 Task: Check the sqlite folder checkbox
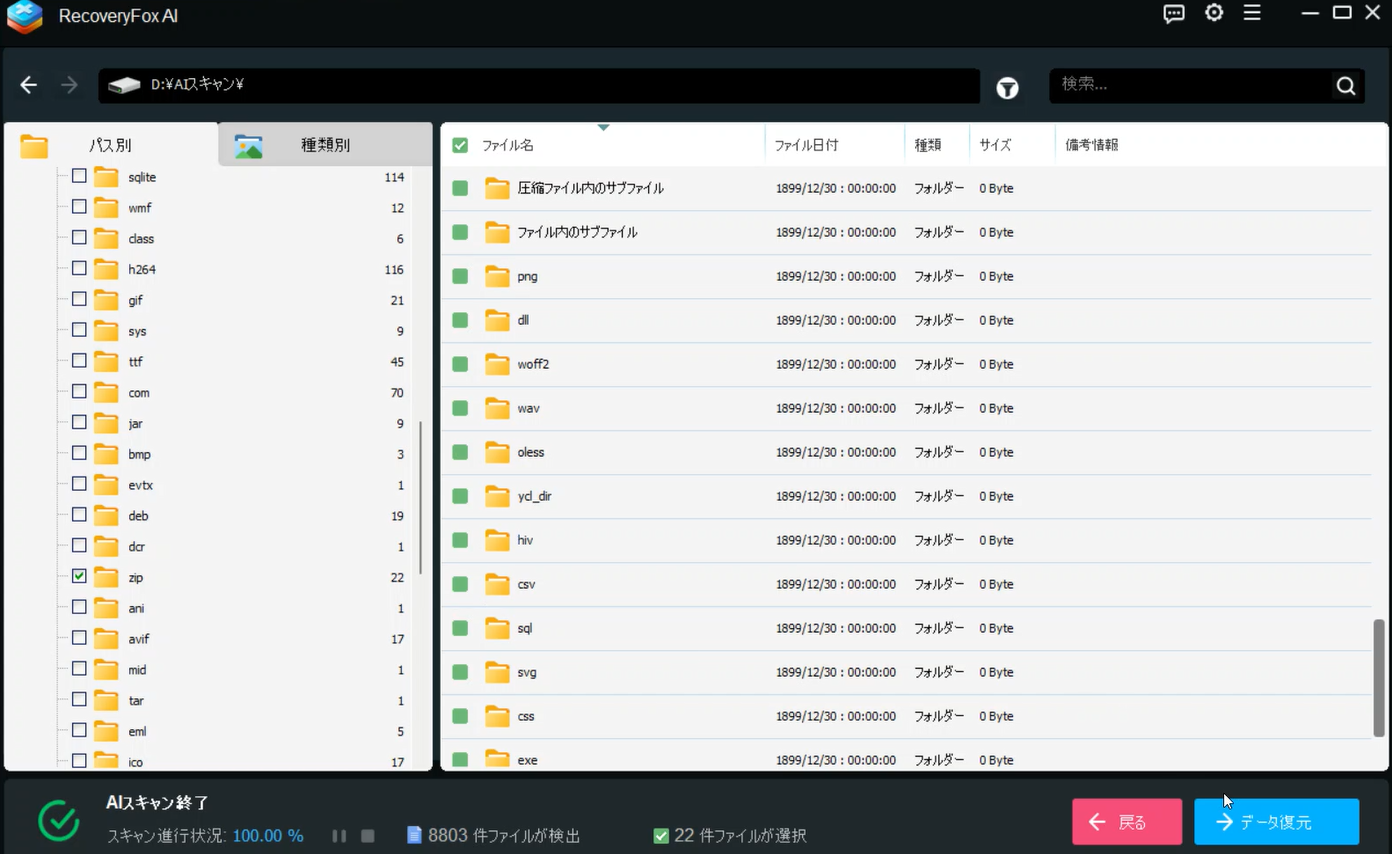[x=79, y=176]
